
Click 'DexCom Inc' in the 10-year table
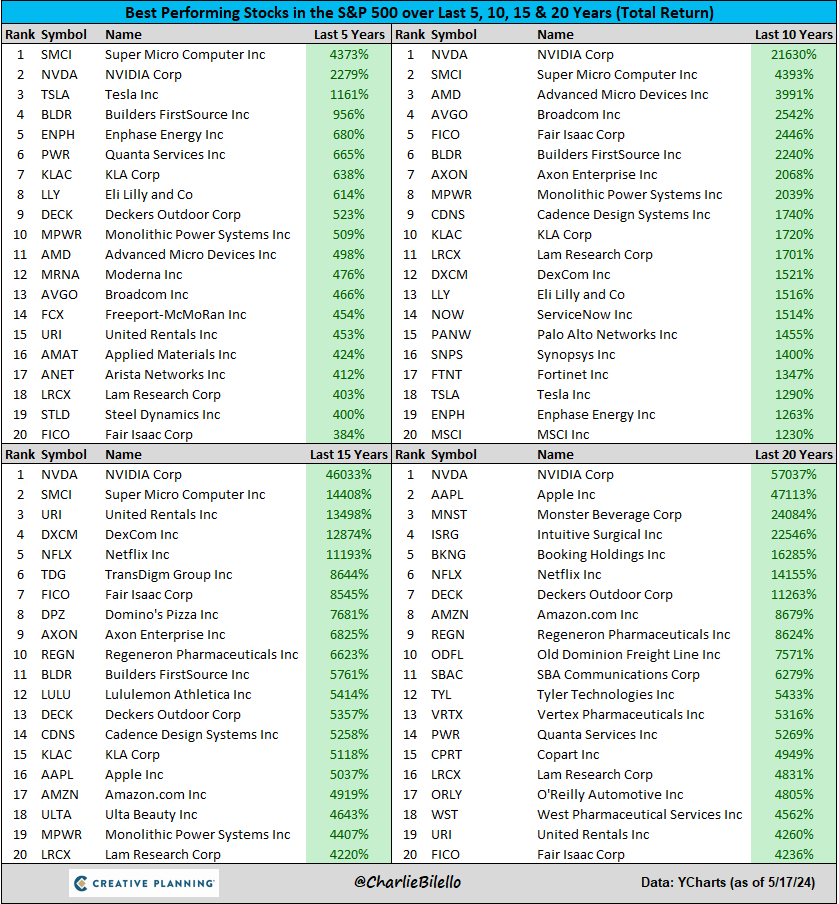point(573,274)
